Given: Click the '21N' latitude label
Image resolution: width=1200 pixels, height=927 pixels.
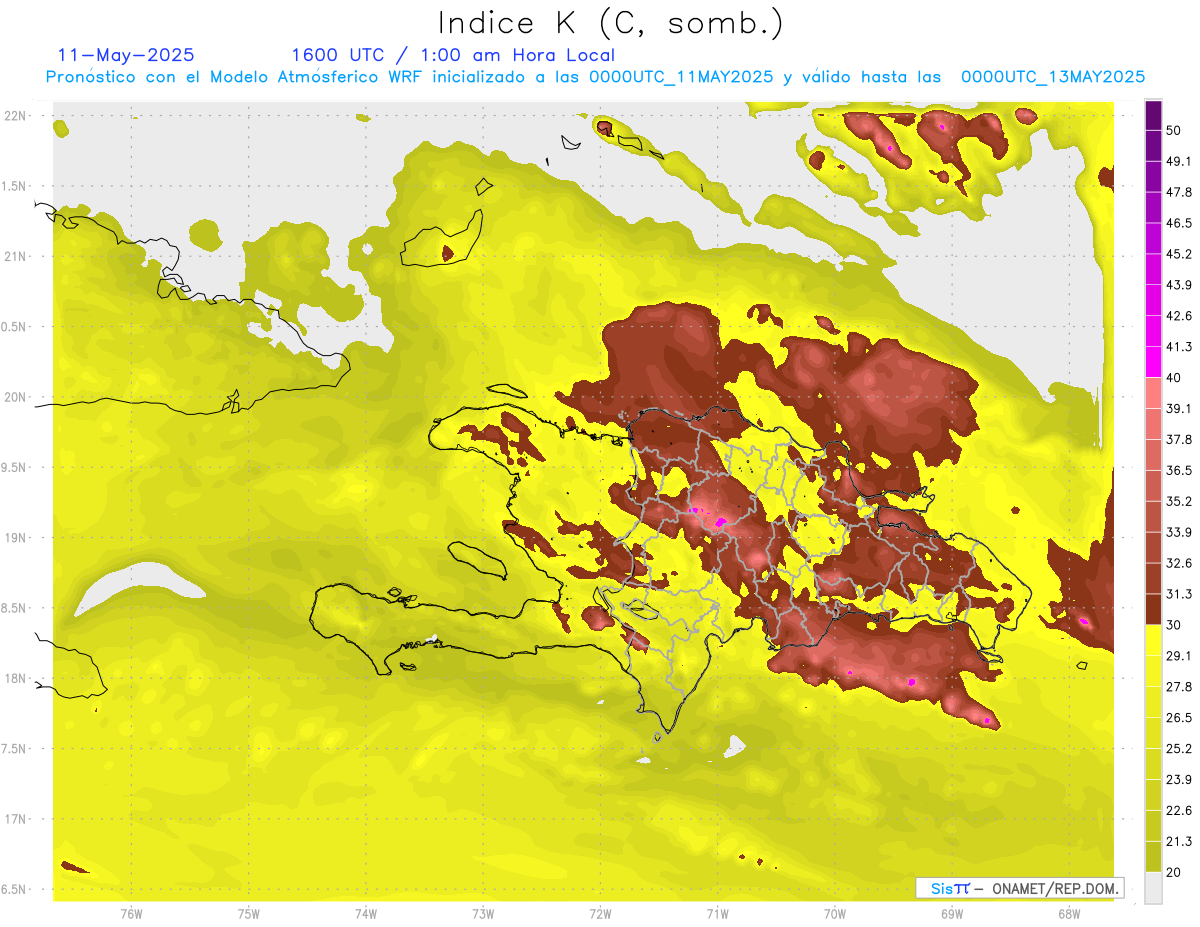Looking at the screenshot, I should pos(17,256).
